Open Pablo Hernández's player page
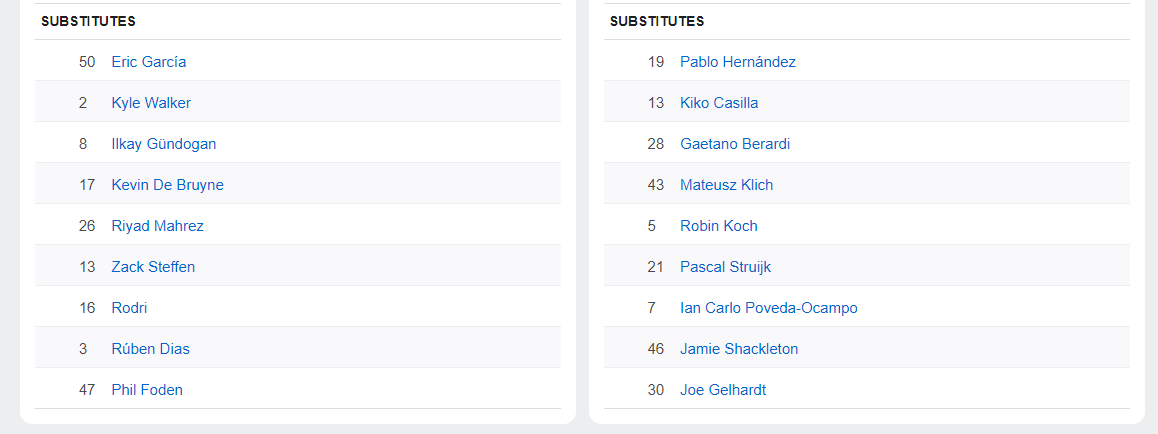This screenshot has width=1158, height=434. pos(737,62)
